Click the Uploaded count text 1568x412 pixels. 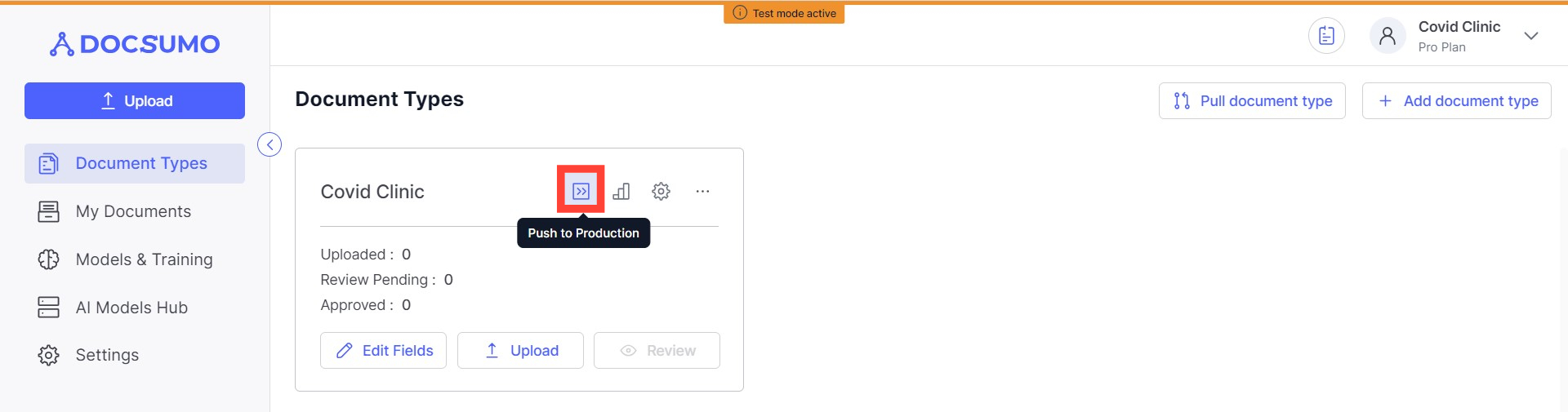tap(365, 255)
